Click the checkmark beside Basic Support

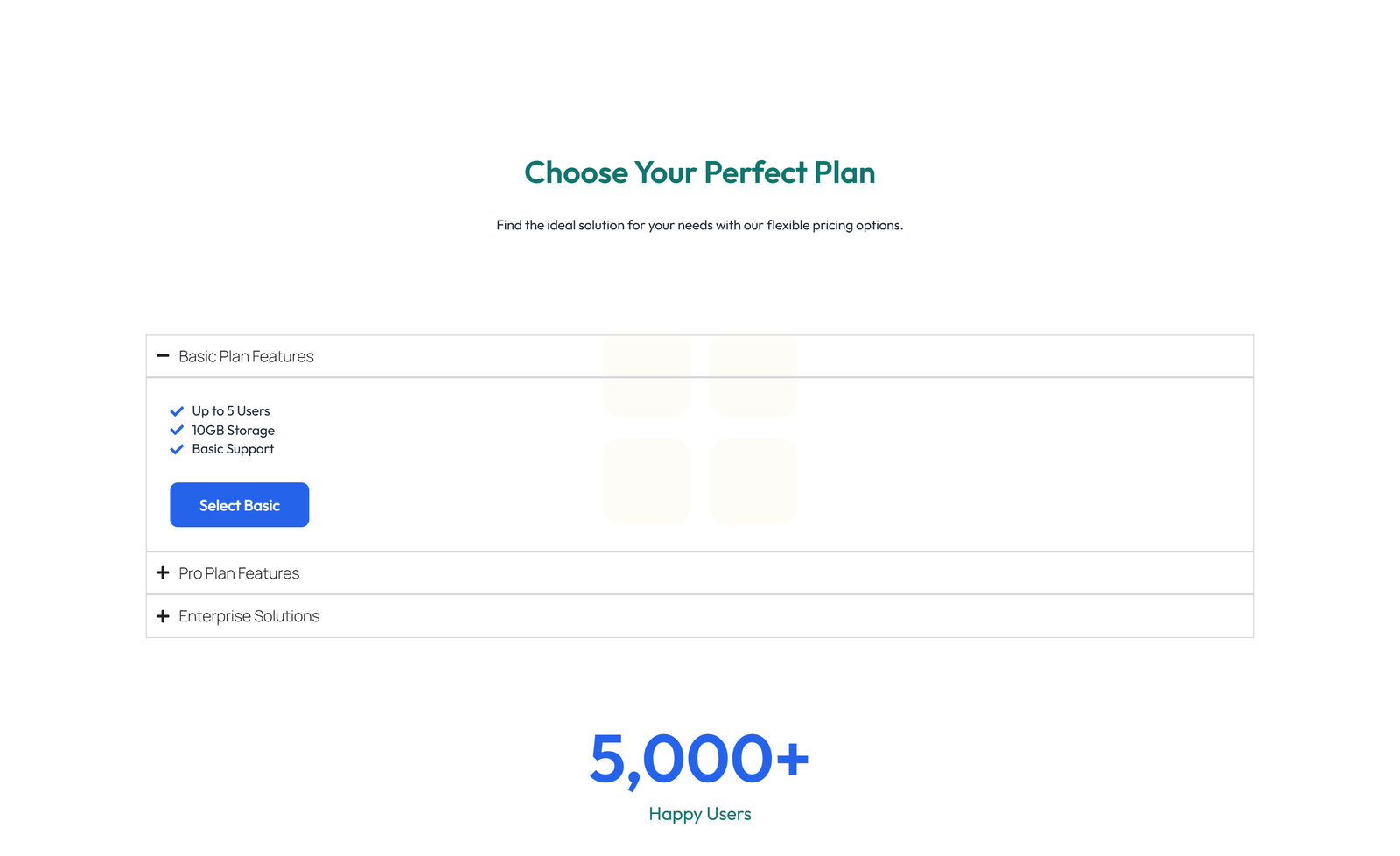[176, 449]
